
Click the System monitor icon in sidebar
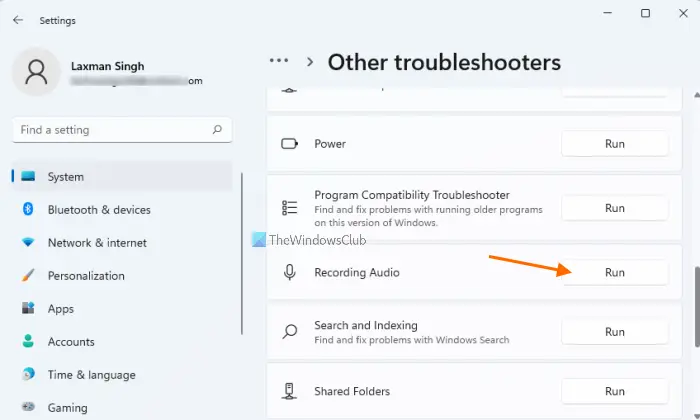(x=28, y=176)
